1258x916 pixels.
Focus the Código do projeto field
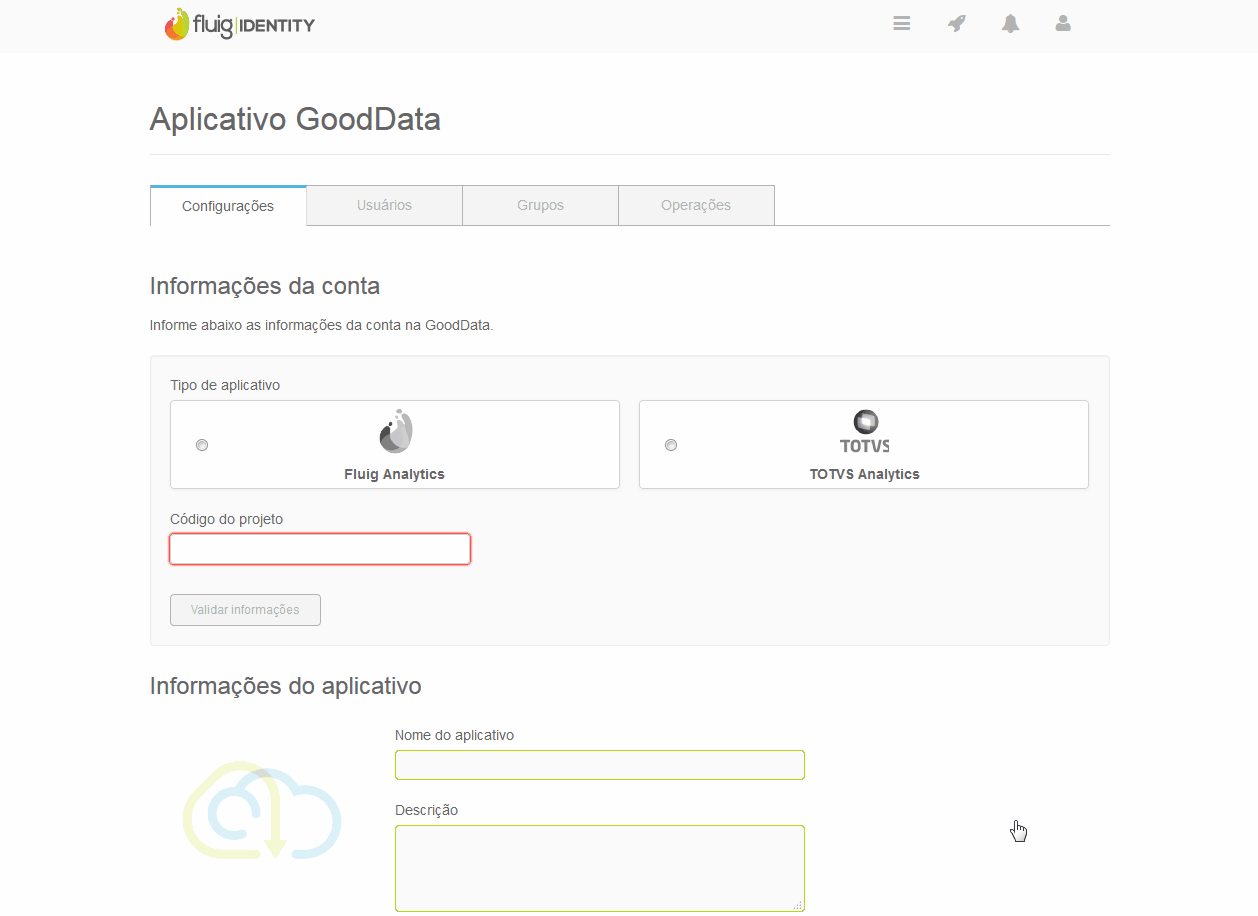coord(320,549)
